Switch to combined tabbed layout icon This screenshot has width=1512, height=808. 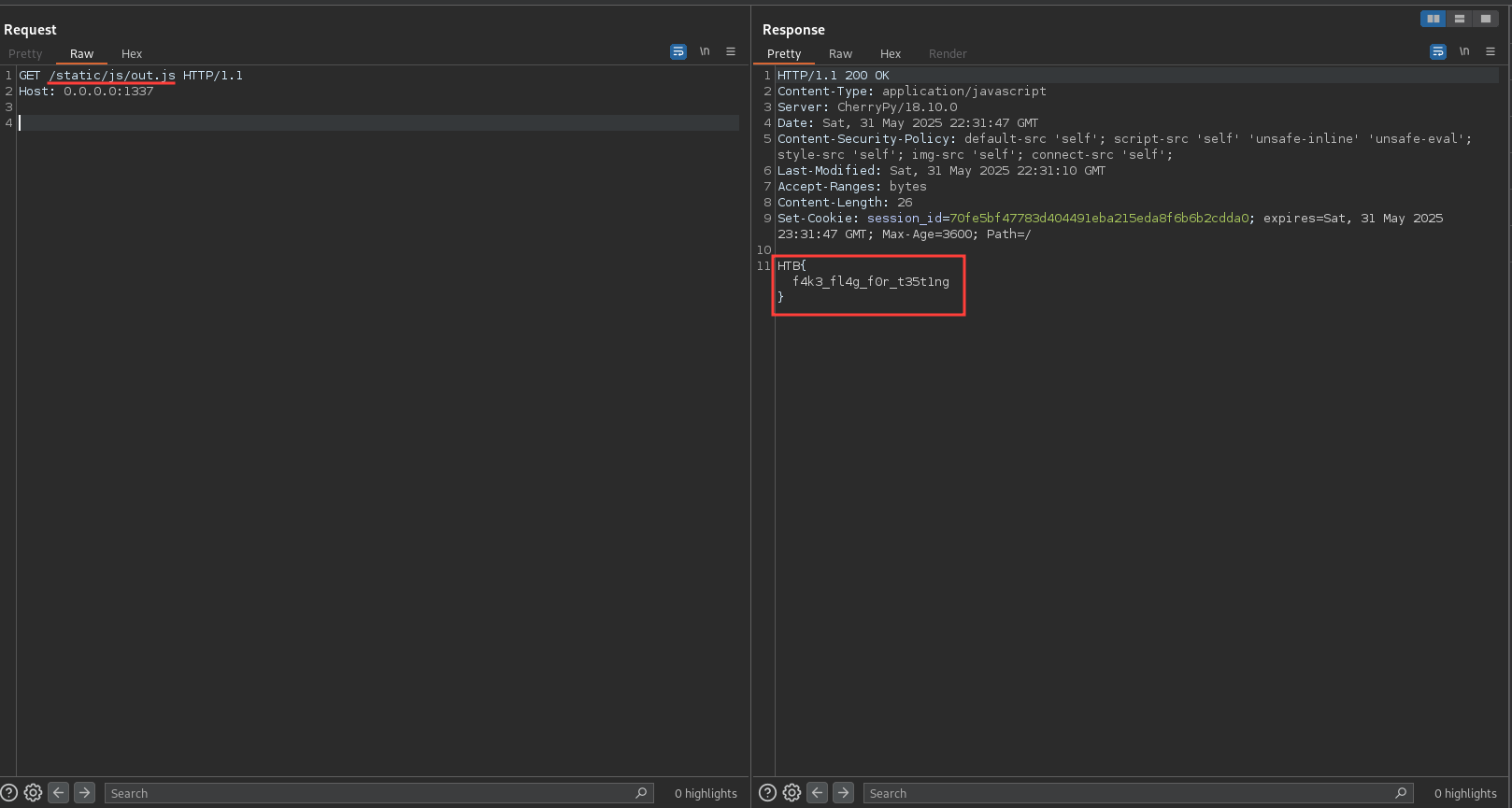click(1485, 19)
